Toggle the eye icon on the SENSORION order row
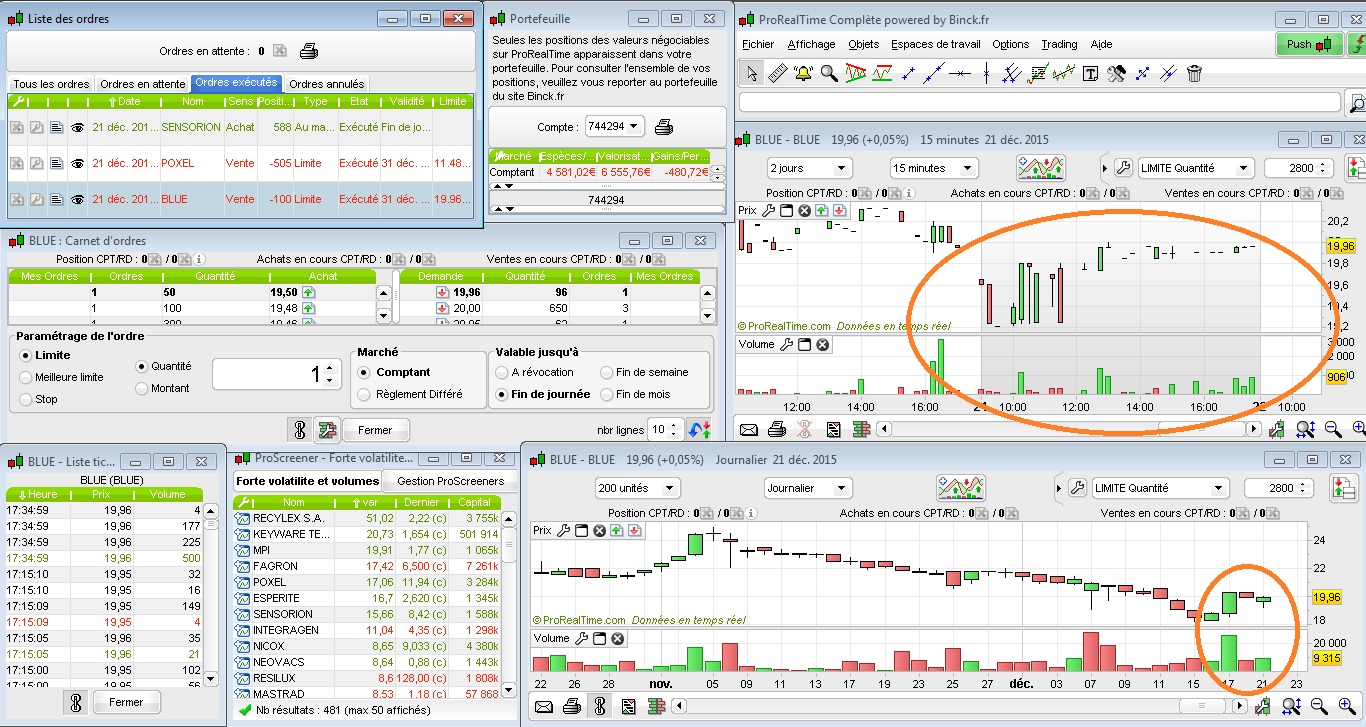This screenshot has height=727, width=1366. (77, 127)
